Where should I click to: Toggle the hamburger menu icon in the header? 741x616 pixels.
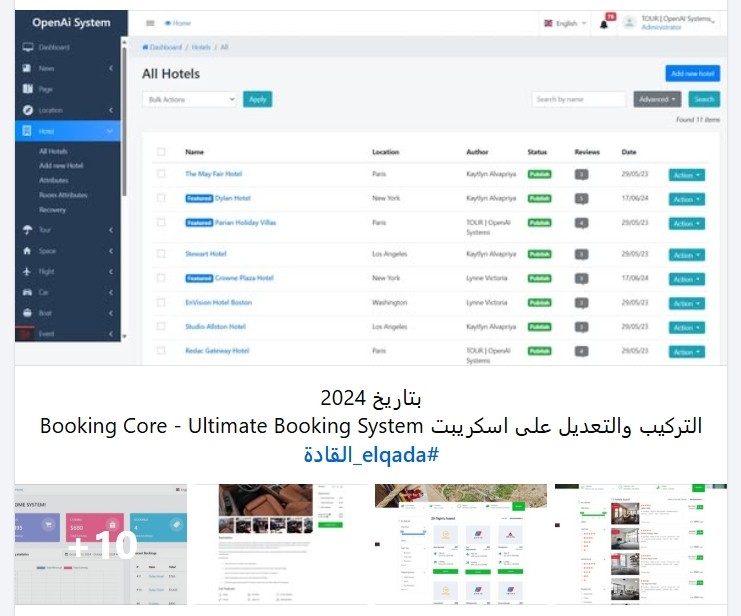[150, 23]
